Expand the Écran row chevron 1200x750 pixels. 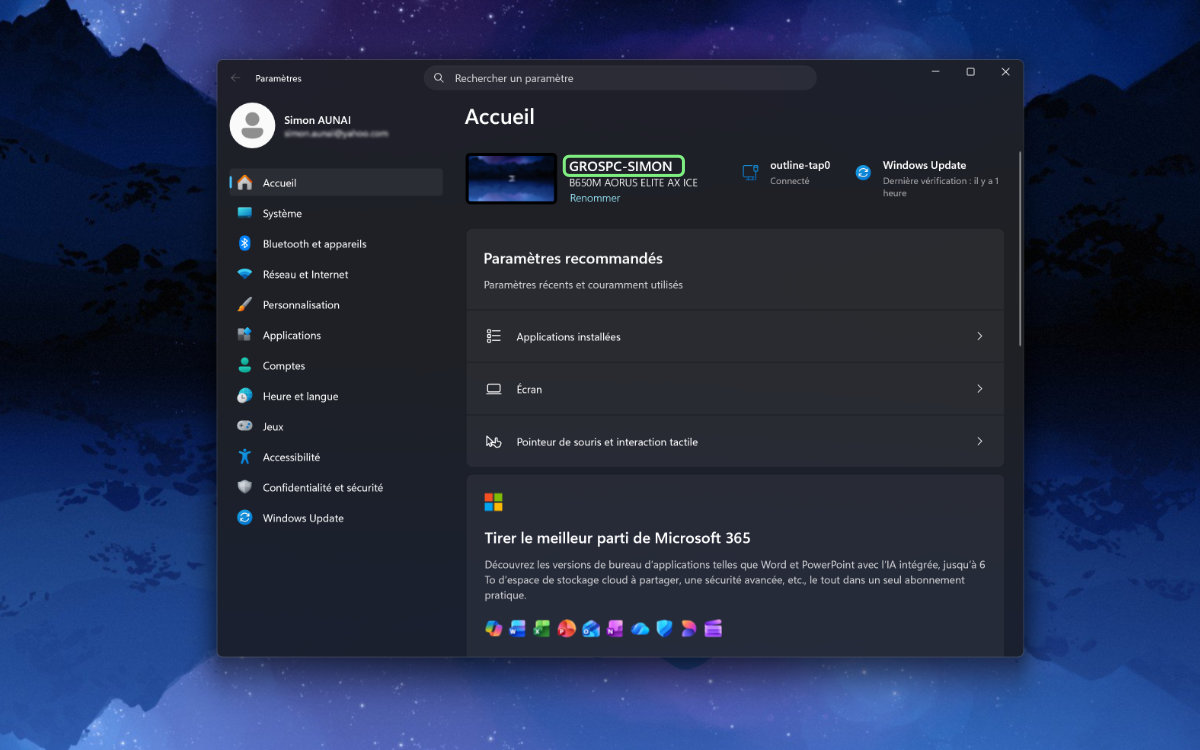click(x=980, y=389)
